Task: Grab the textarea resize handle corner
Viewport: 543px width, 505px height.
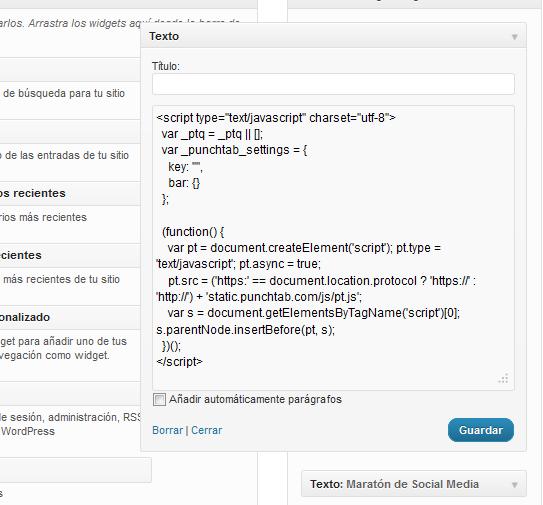Action: (504, 379)
